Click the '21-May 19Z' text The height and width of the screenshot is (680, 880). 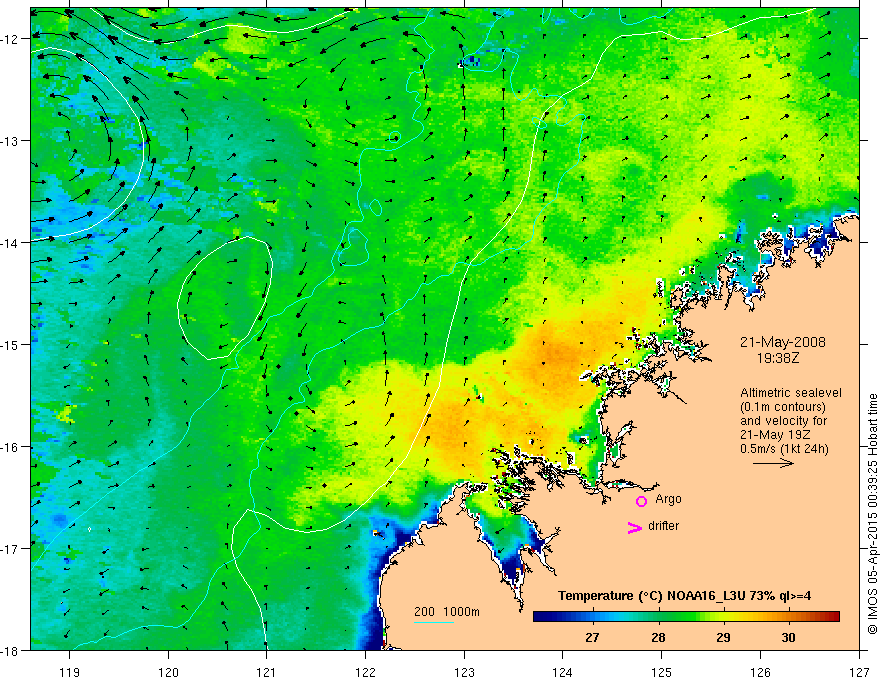coord(775,435)
